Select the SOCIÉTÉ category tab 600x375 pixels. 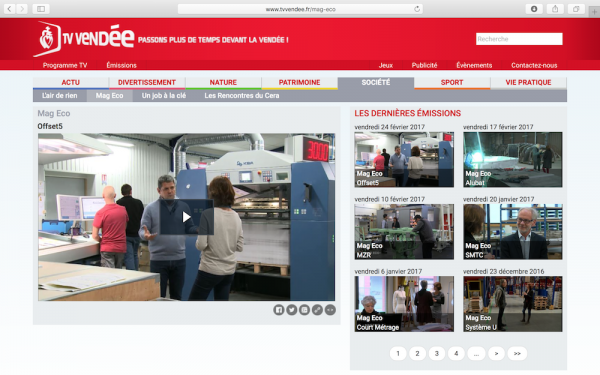[376, 83]
